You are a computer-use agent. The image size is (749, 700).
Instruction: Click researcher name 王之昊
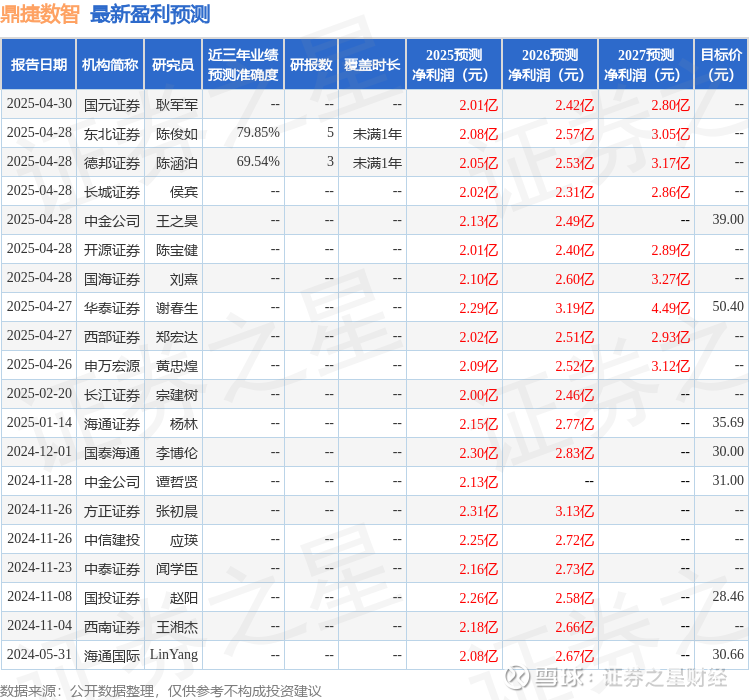[x=177, y=221]
